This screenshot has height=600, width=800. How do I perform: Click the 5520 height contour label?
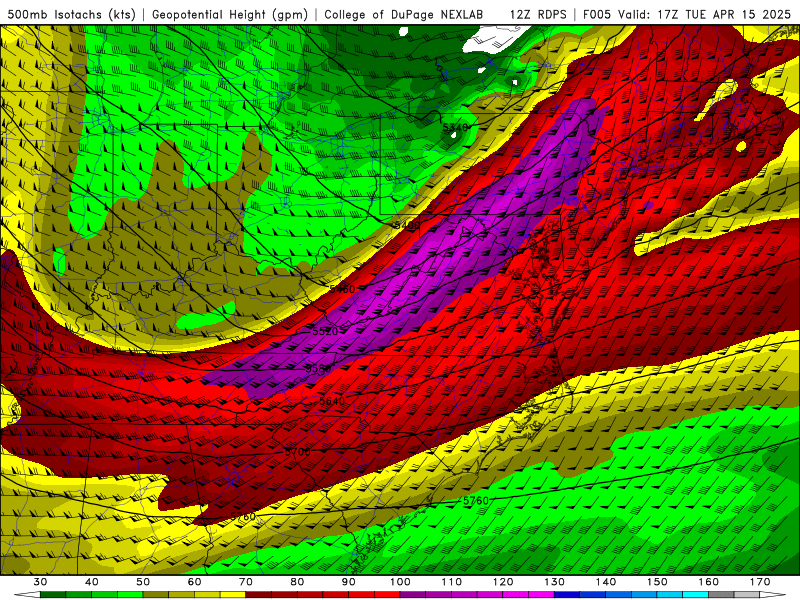(x=325, y=331)
